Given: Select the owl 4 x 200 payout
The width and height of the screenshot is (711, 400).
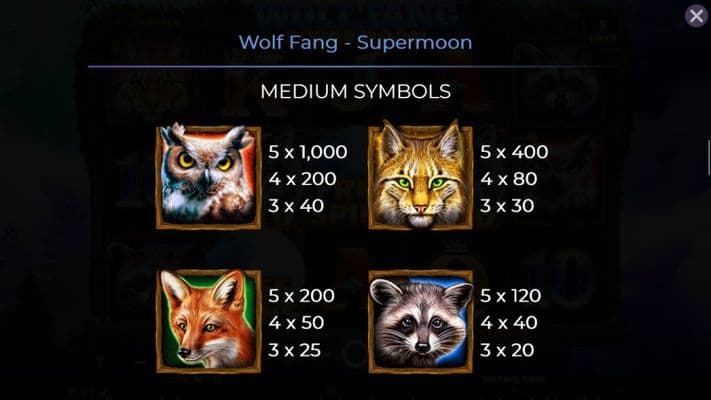Looking at the screenshot, I should pos(302,179).
